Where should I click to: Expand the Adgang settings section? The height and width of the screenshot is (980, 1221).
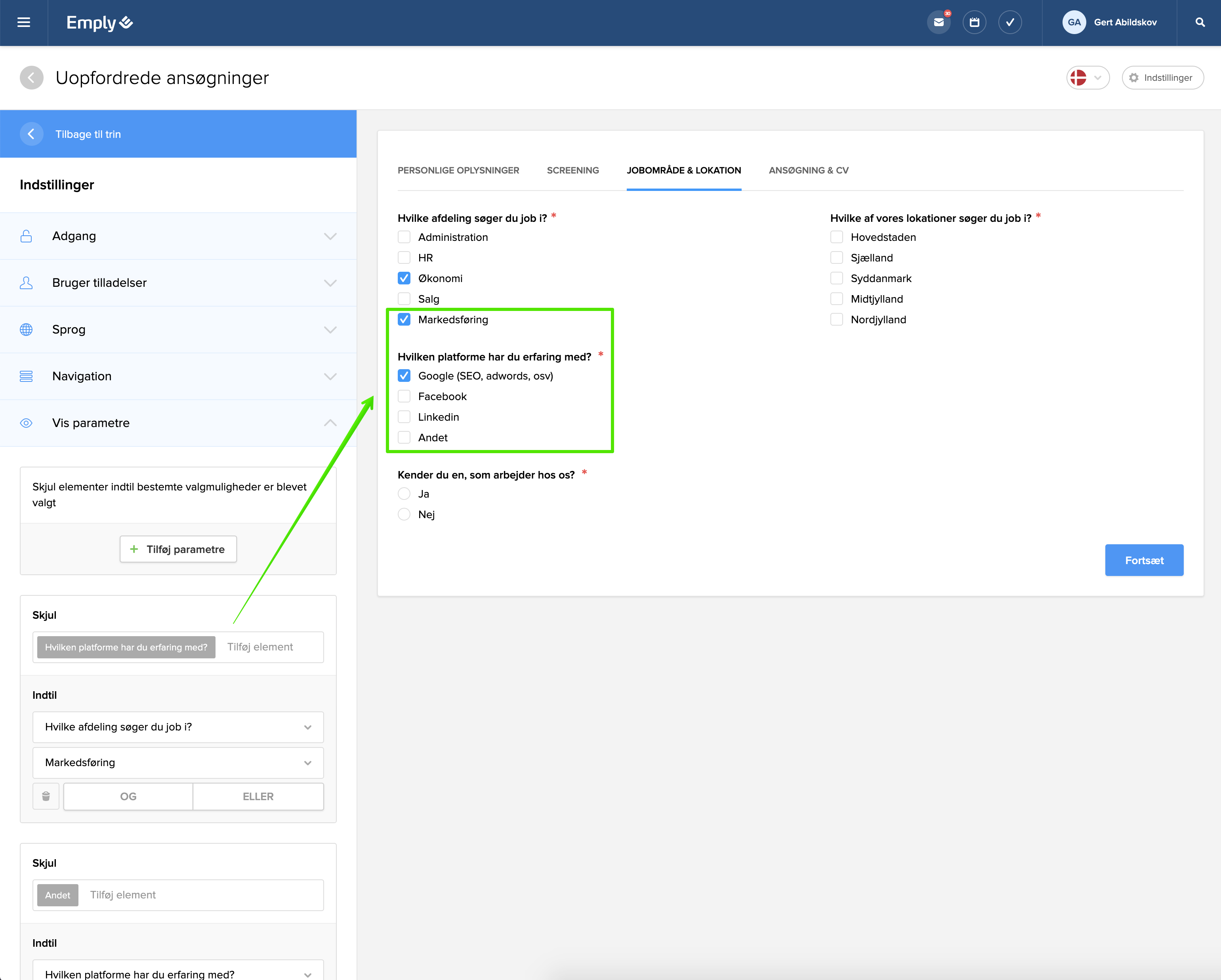pos(178,236)
